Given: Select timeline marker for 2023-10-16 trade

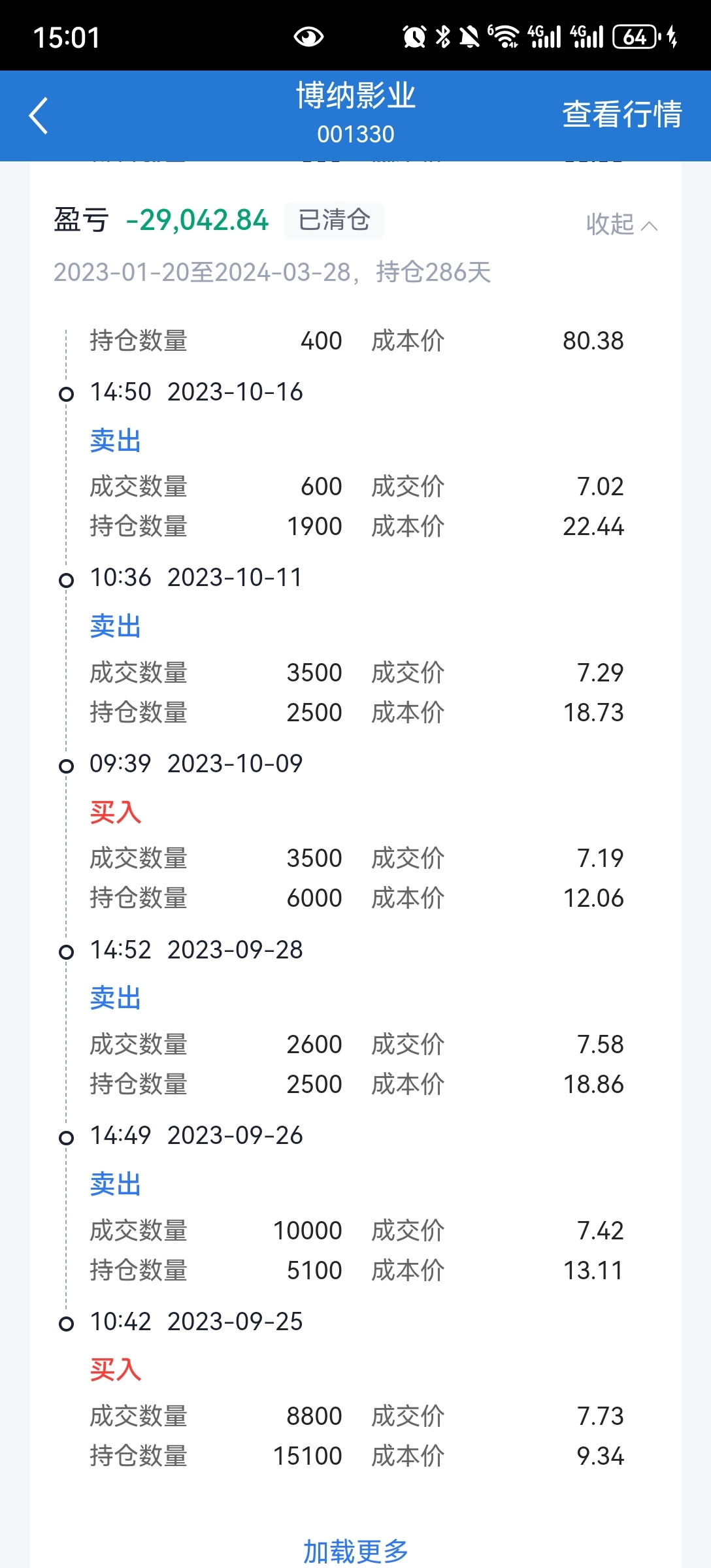Looking at the screenshot, I should 66,394.
